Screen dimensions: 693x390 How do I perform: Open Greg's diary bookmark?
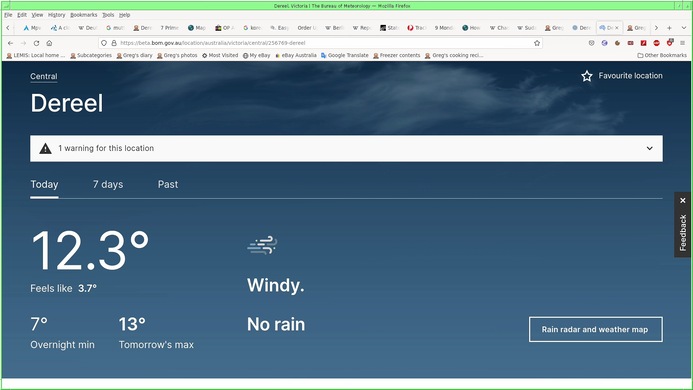point(134,55)
